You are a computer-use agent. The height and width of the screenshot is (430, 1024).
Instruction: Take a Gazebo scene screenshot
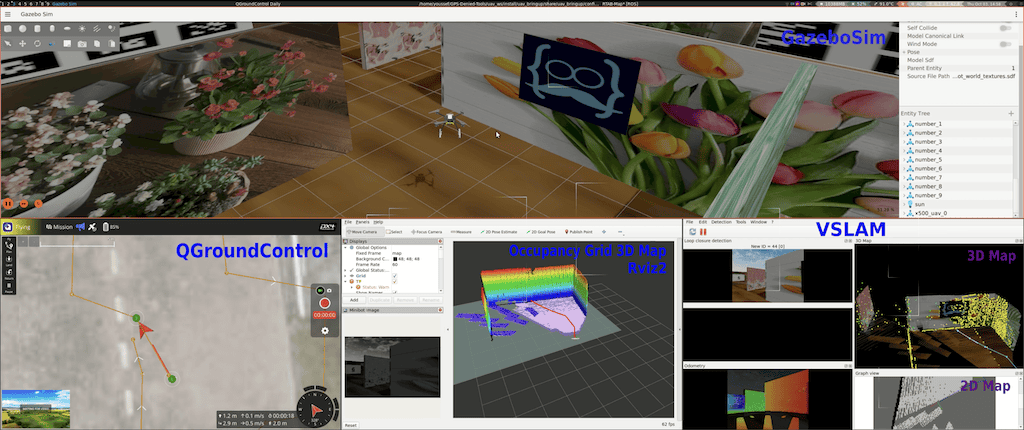82,44
